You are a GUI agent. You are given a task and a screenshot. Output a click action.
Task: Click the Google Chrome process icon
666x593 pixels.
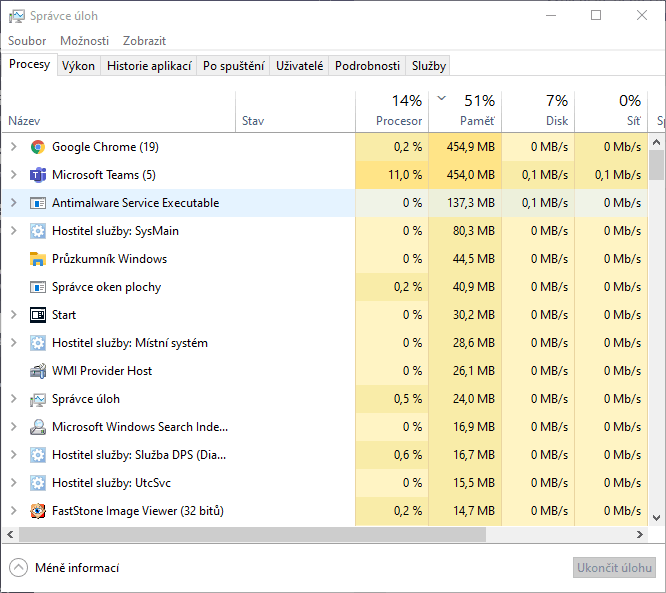click(38, 147)
